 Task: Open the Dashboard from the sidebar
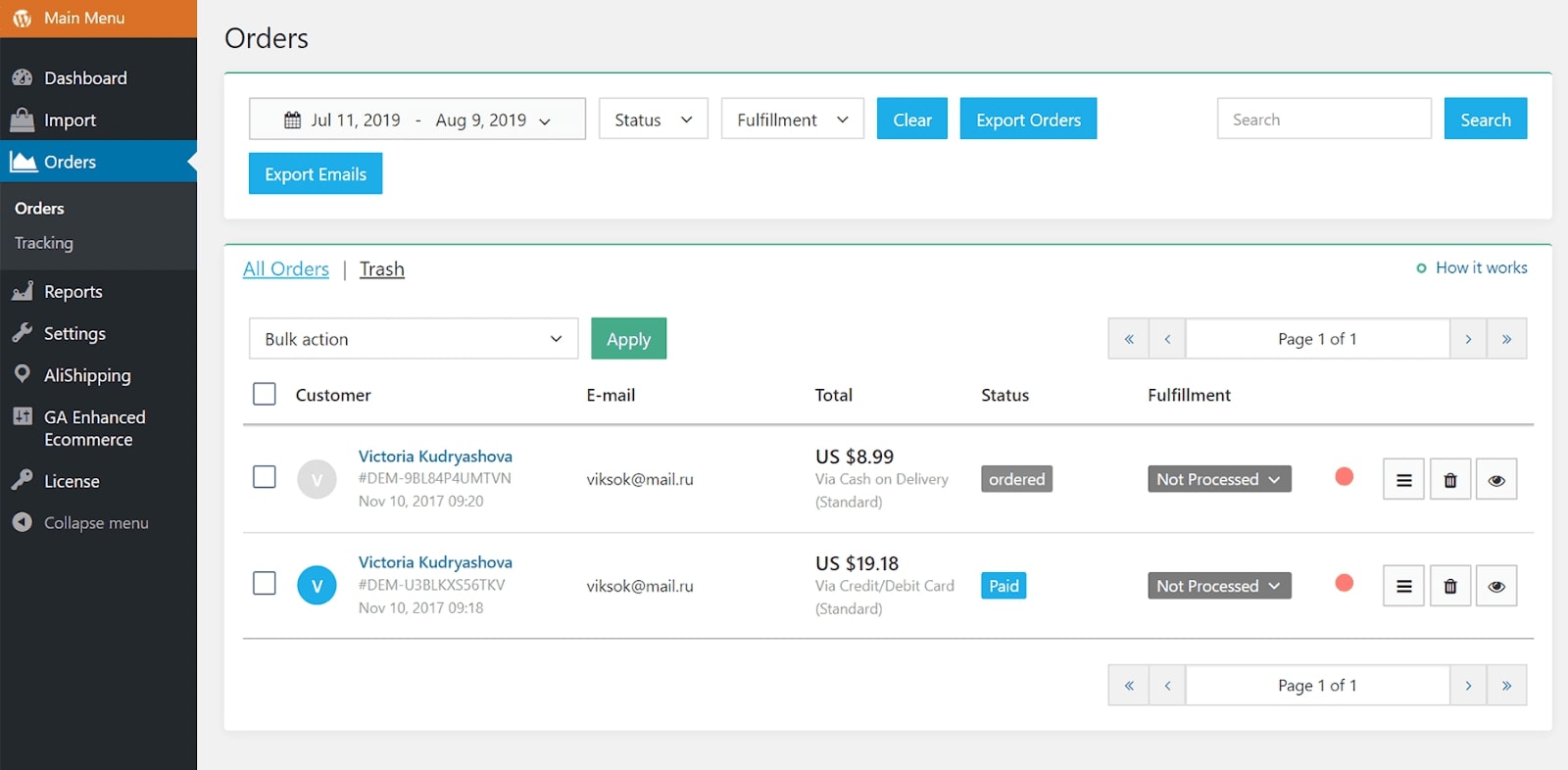(x=85, y=78)
